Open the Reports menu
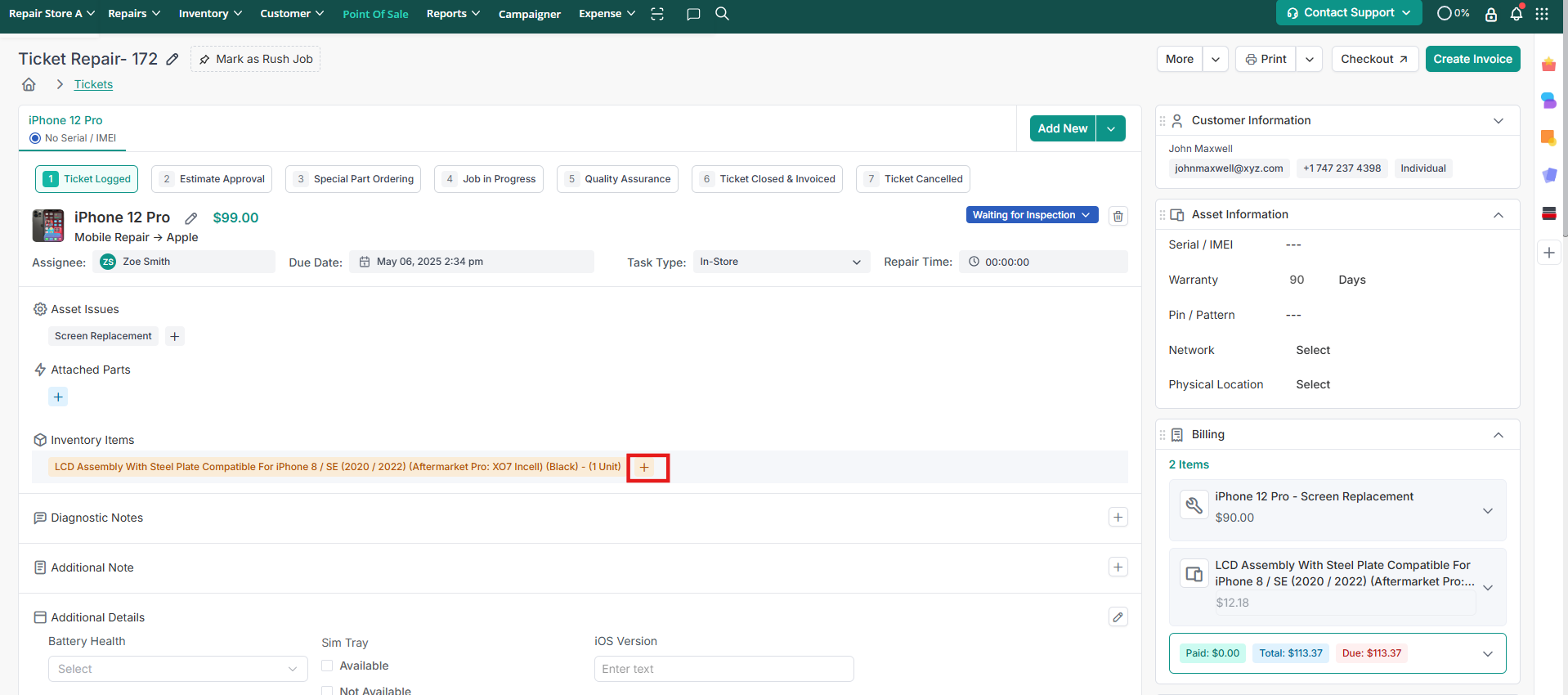Viewport: 1568px width, 695px height. (x=453, y=14)
